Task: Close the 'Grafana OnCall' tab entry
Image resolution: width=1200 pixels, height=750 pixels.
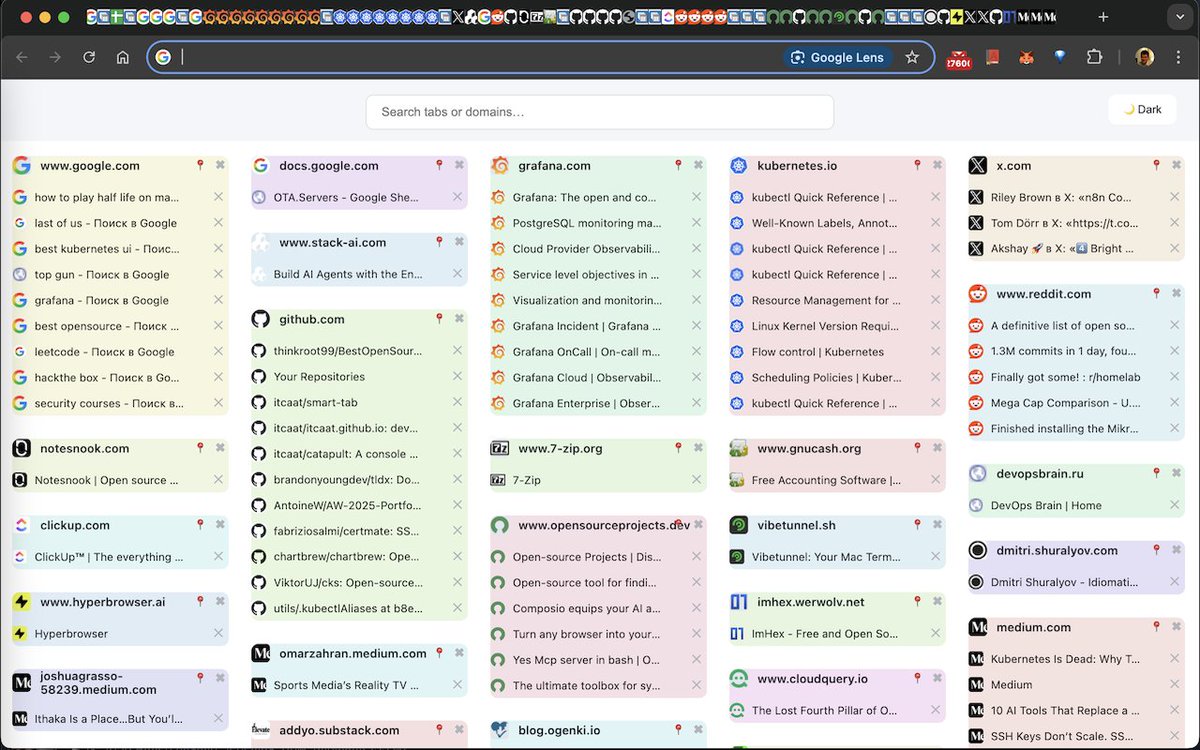Action: click(696, 351)
